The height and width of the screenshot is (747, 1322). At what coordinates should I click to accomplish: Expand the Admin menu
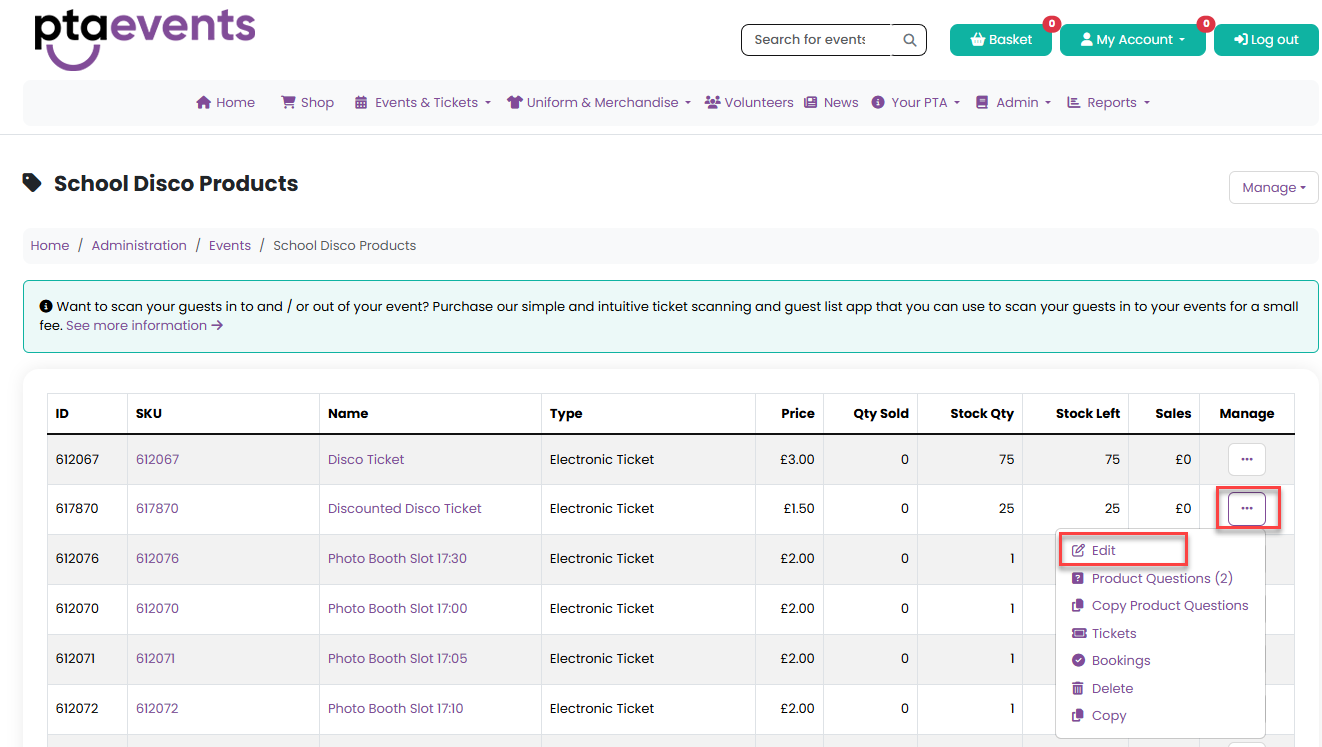[1013, 102]
